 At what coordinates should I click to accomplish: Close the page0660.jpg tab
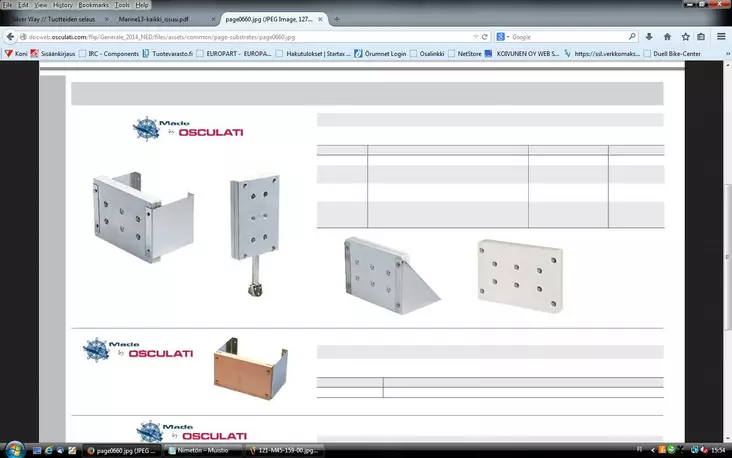320,19
